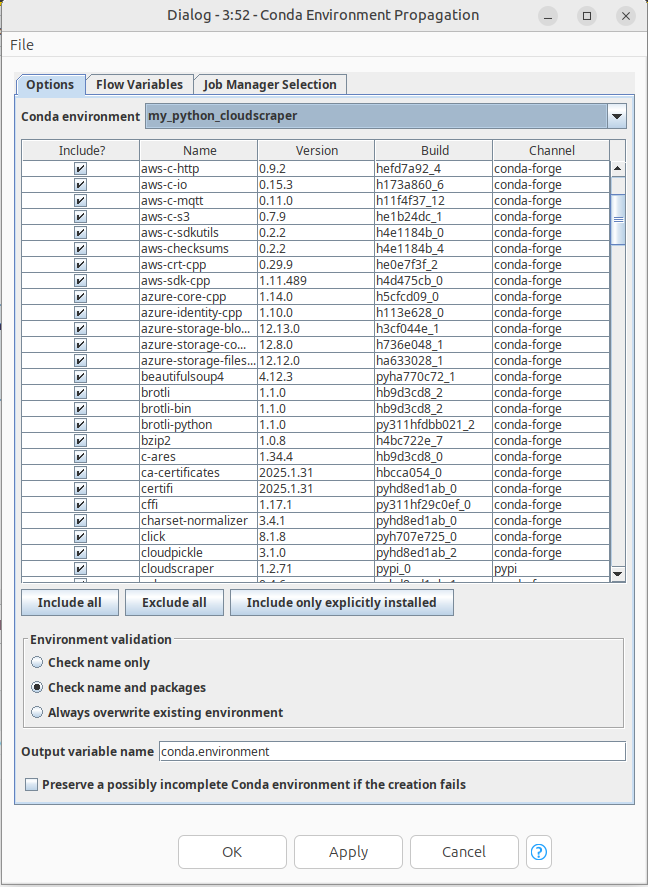The height and width of the screenshot is (887, 648).
Task: Open the Job Manager Selection tab
Action: click(x=270, y=85)
